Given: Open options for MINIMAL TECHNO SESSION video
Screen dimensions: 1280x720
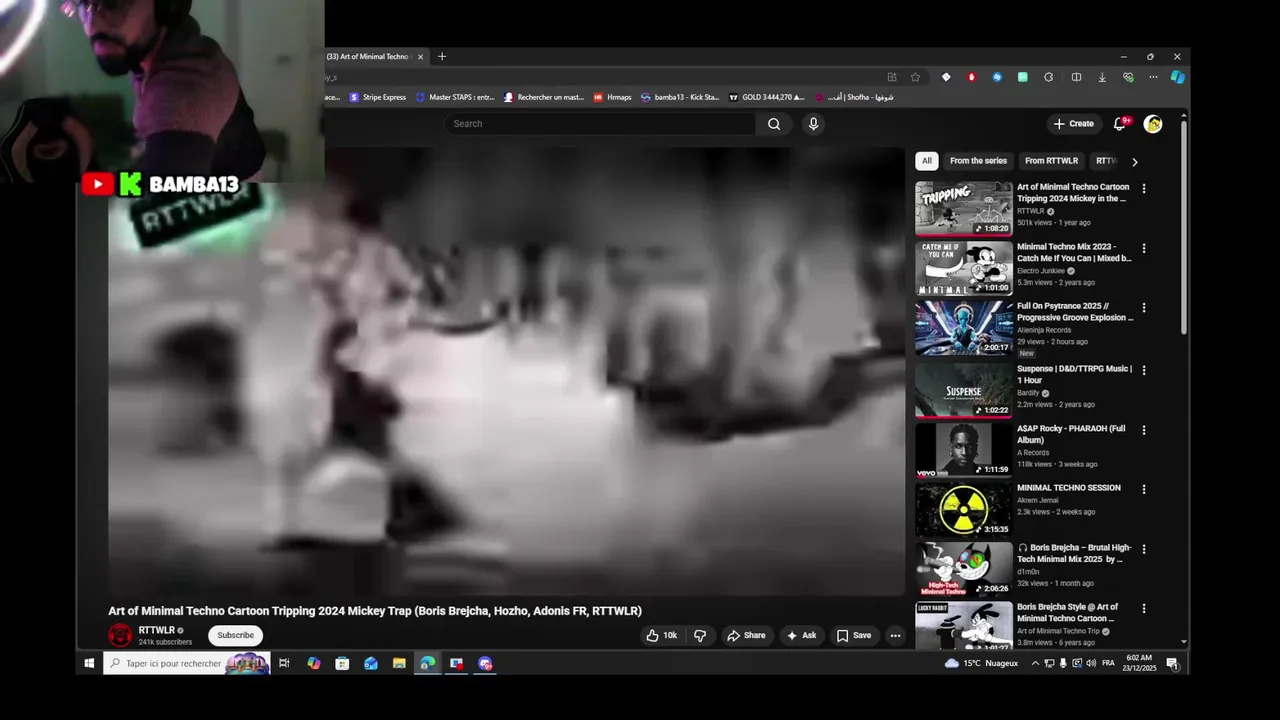Looking at the screenshot, I should [1144, 489].
